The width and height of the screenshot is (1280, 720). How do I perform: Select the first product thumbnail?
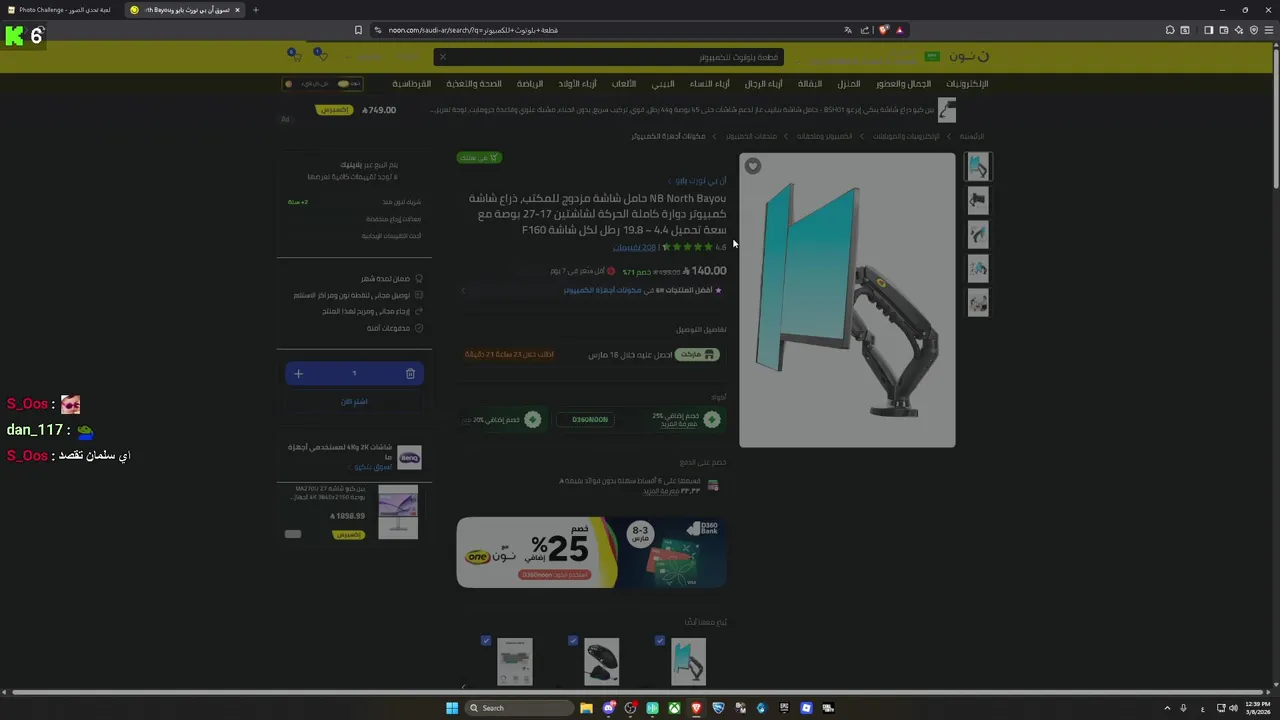(978, 166)
